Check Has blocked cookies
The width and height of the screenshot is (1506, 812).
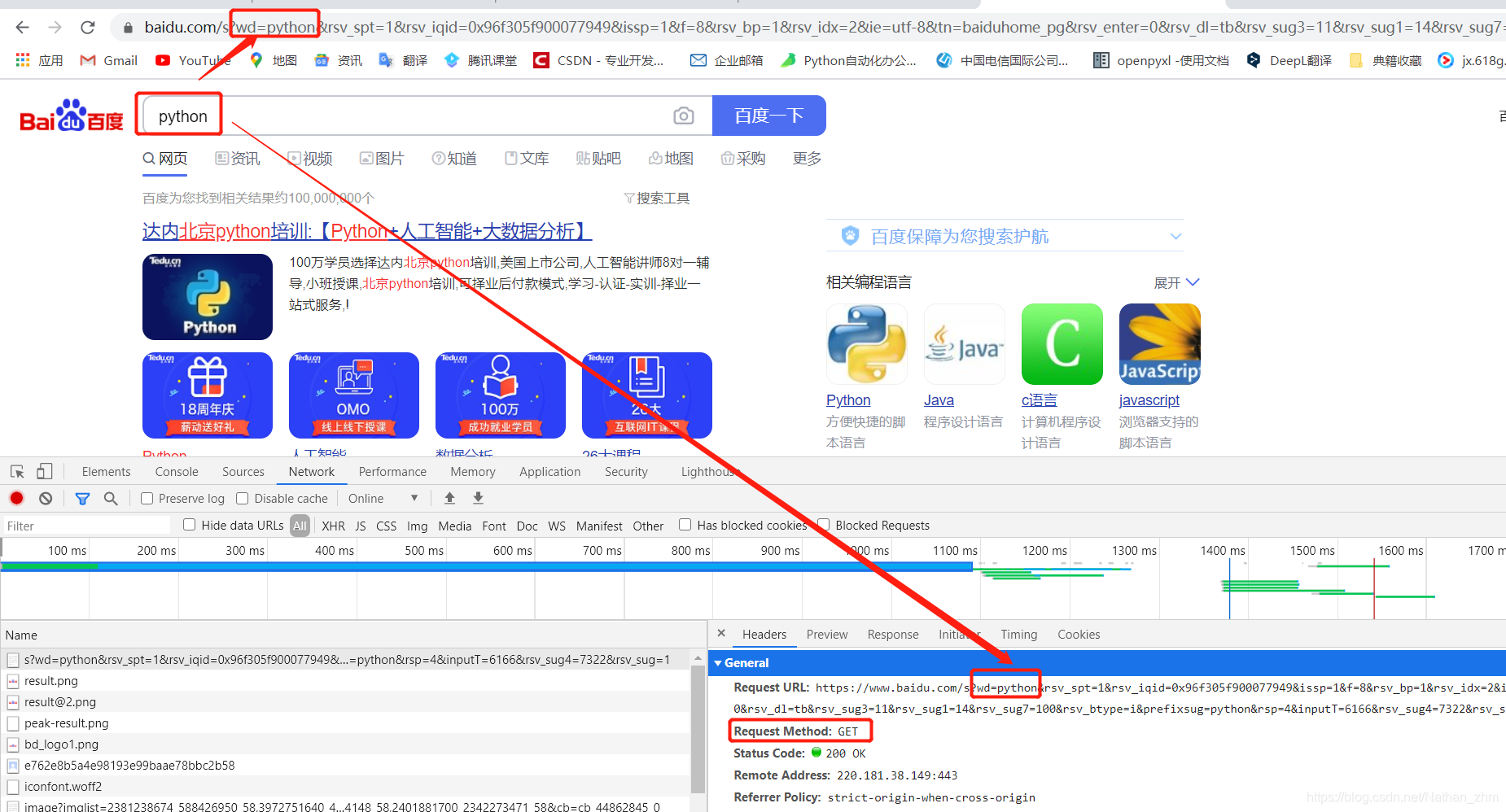click(x=685, y=525)
